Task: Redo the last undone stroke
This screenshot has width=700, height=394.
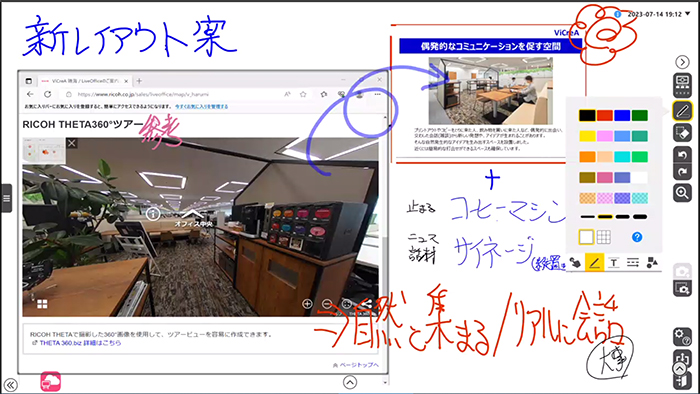Action: coord(682,172)
